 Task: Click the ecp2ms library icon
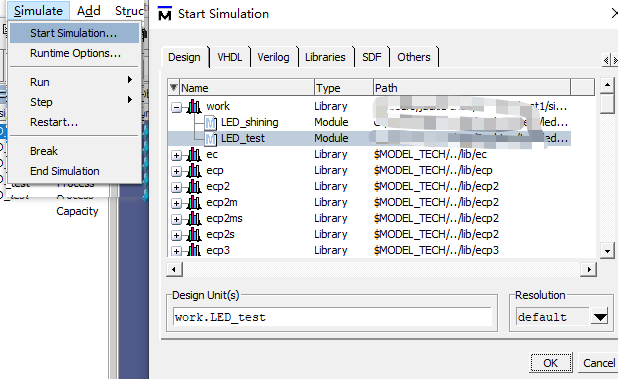[194, 219]
